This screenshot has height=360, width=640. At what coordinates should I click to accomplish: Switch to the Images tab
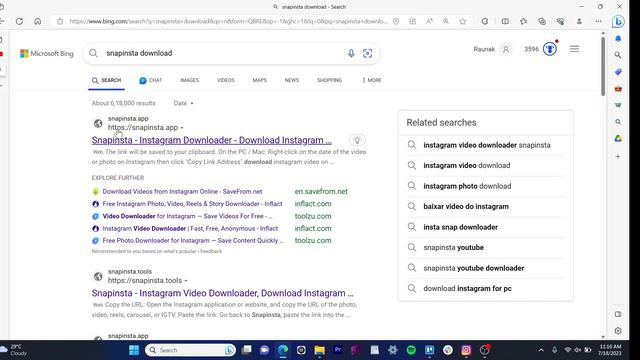point(189,80)
